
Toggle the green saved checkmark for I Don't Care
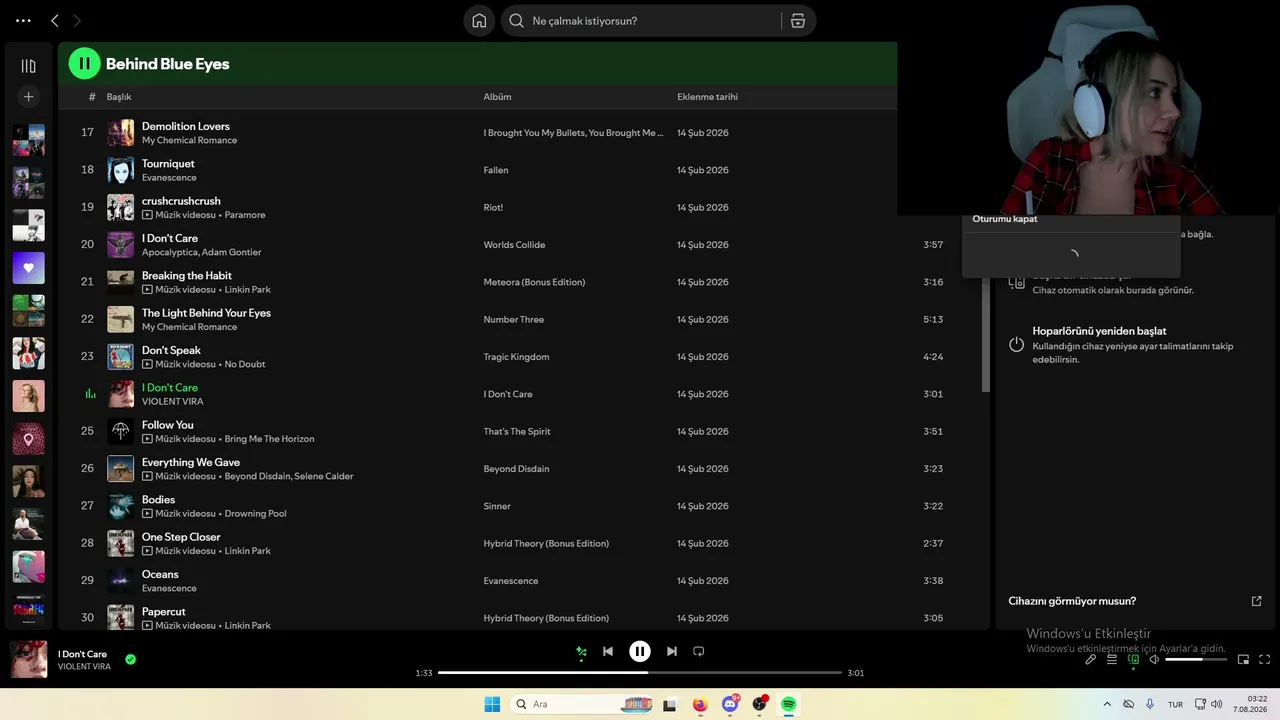tap(130, 659)
